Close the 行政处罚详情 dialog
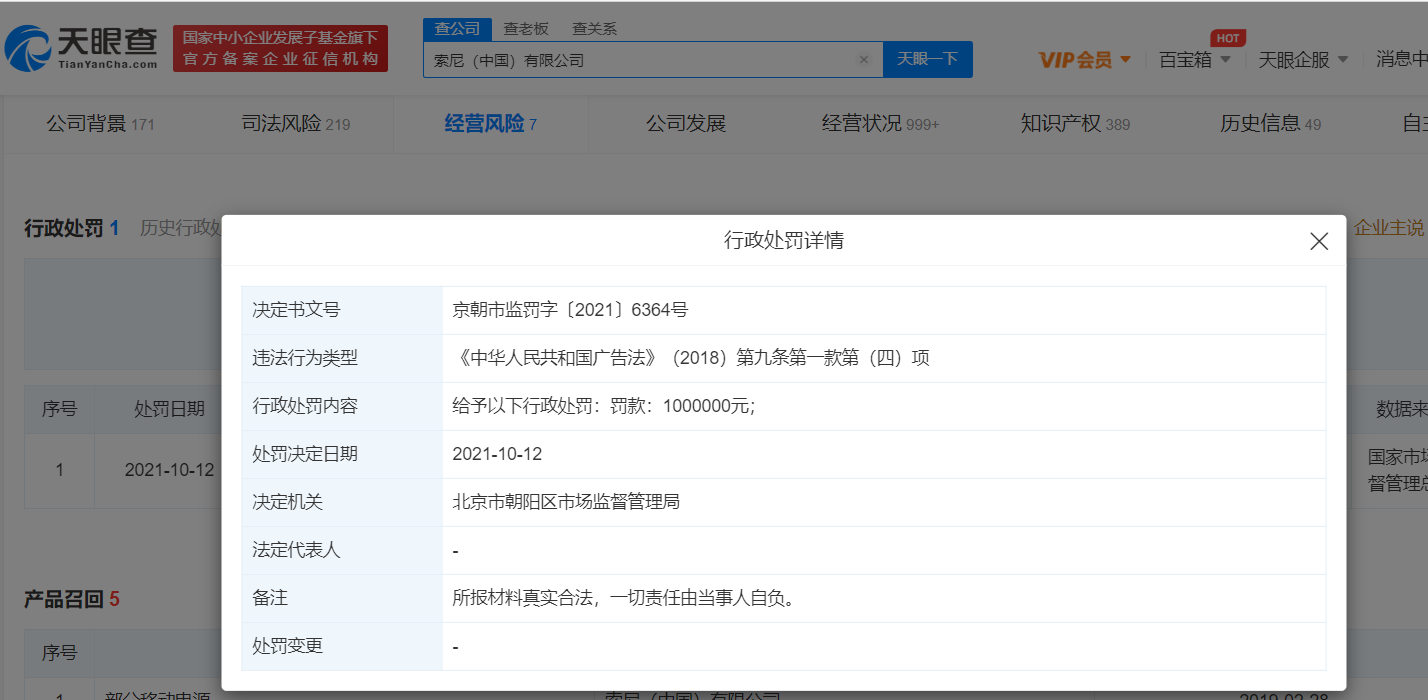The height and width of the screenshot is (700, 1428). point(1319,241)
